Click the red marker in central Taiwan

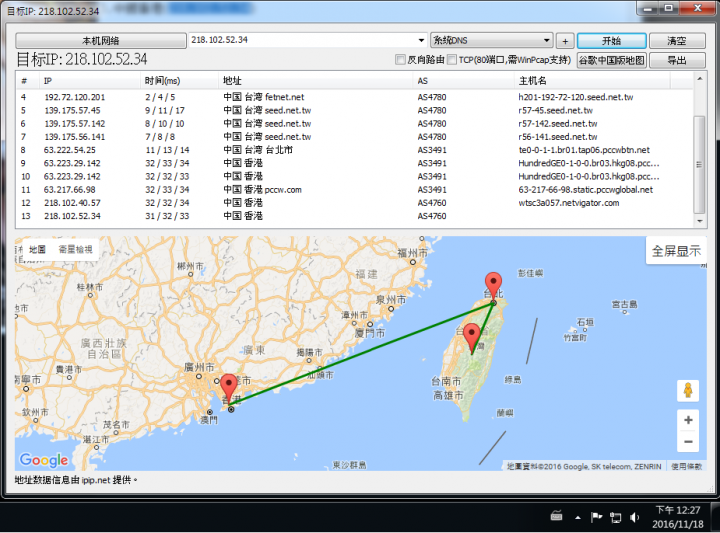(473, 337)
